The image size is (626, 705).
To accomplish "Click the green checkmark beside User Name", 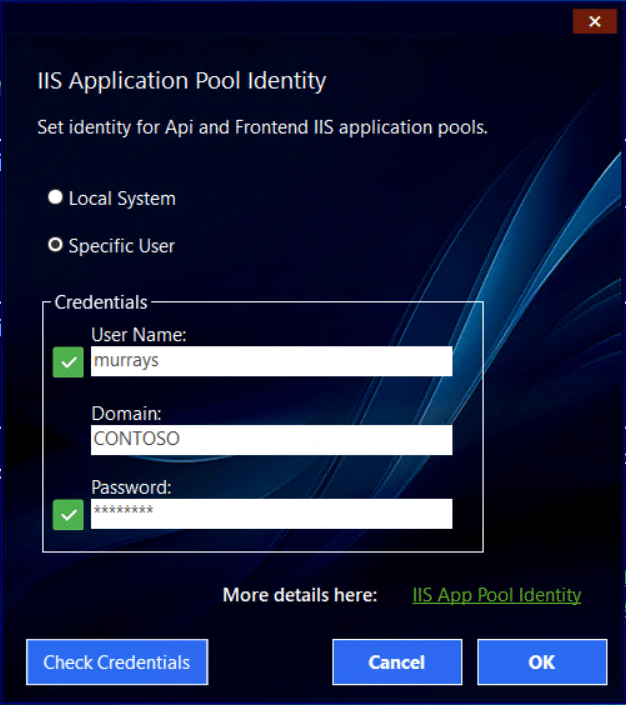I will pyautogui.click(x=68, y=362).
